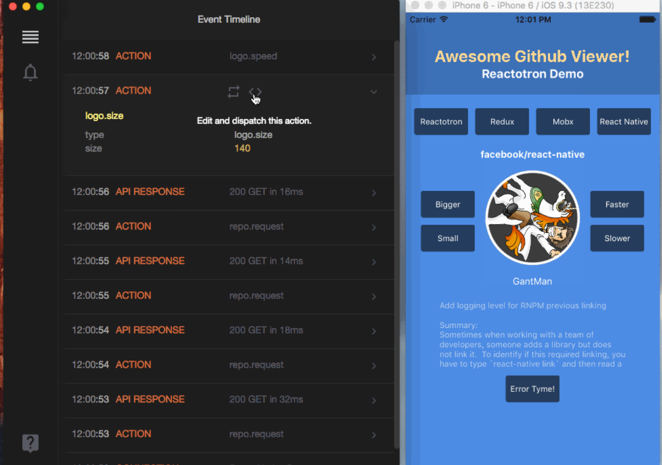Click the timeline vertical scrollbar
The width and height of the screenshot is (662, 465).
pyautogui.click(x=396, y=244)
